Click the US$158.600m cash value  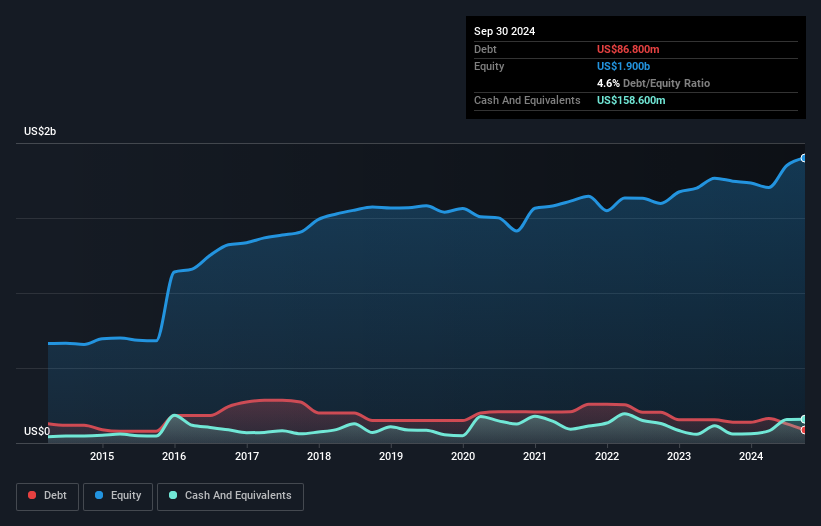(631, 100)
